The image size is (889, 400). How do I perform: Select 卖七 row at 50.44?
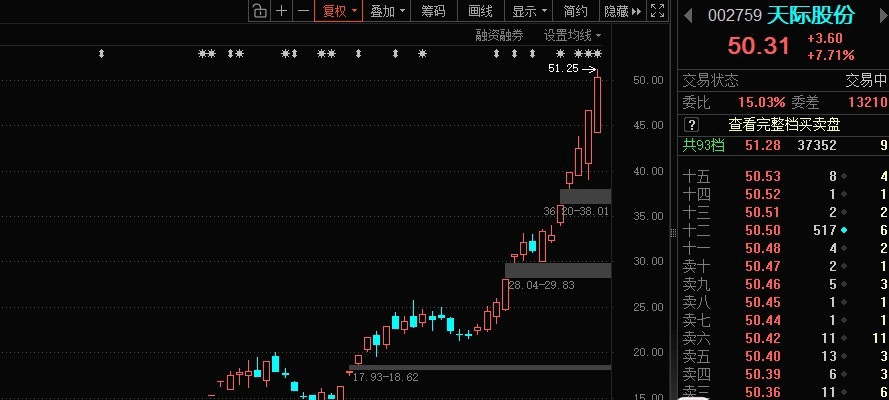784,320
